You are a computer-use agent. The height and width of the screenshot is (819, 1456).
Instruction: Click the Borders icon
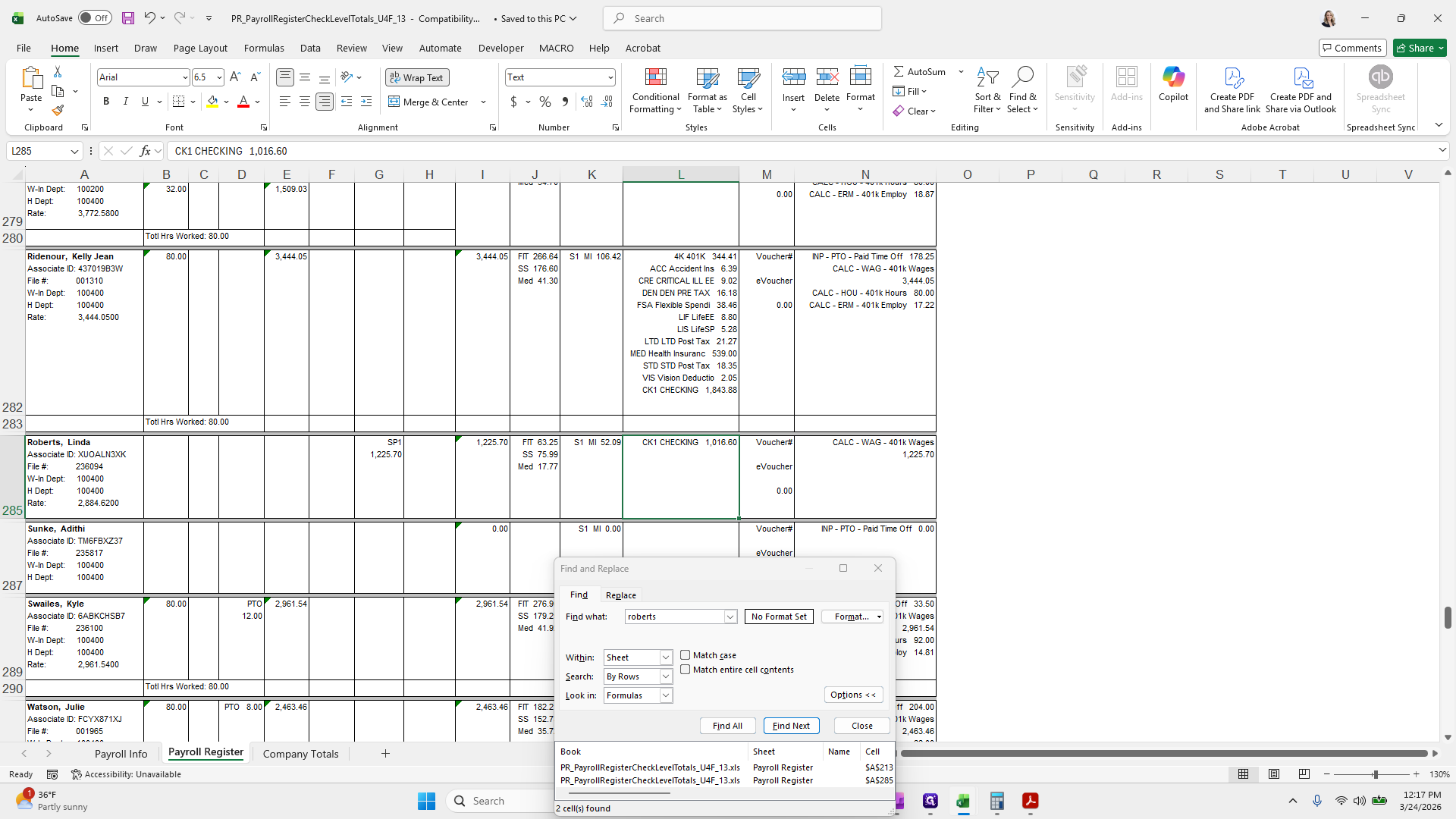coord(179,102)
